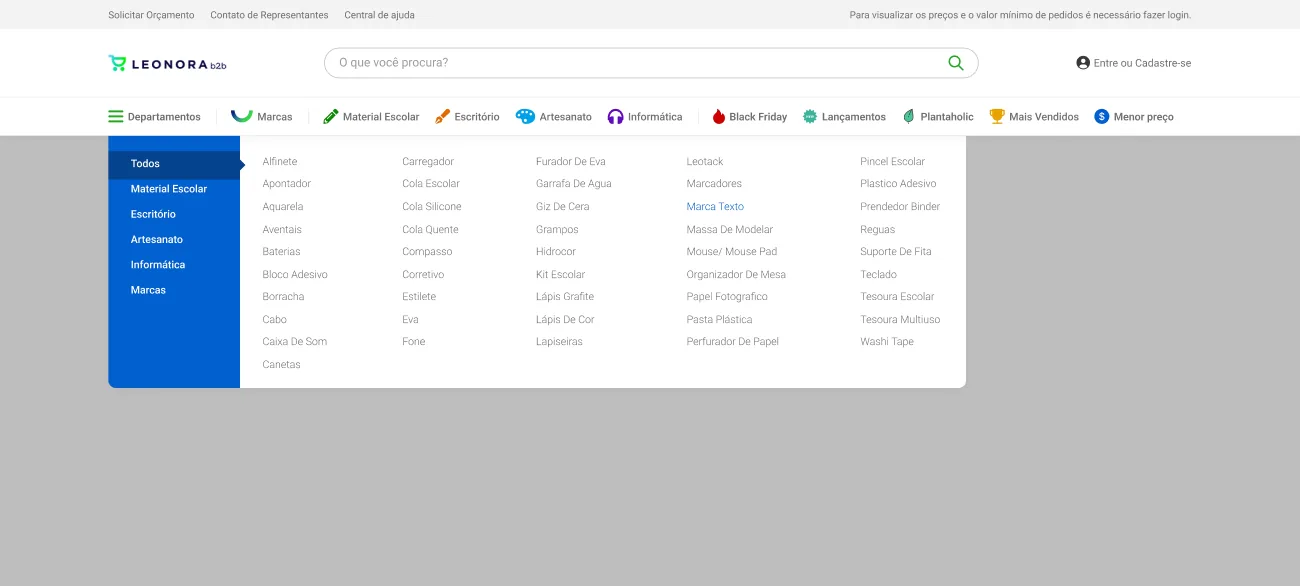Click the Leonora b2b cart logo
The width and height of the screenshot is (1300, 586).
(167, 63)
